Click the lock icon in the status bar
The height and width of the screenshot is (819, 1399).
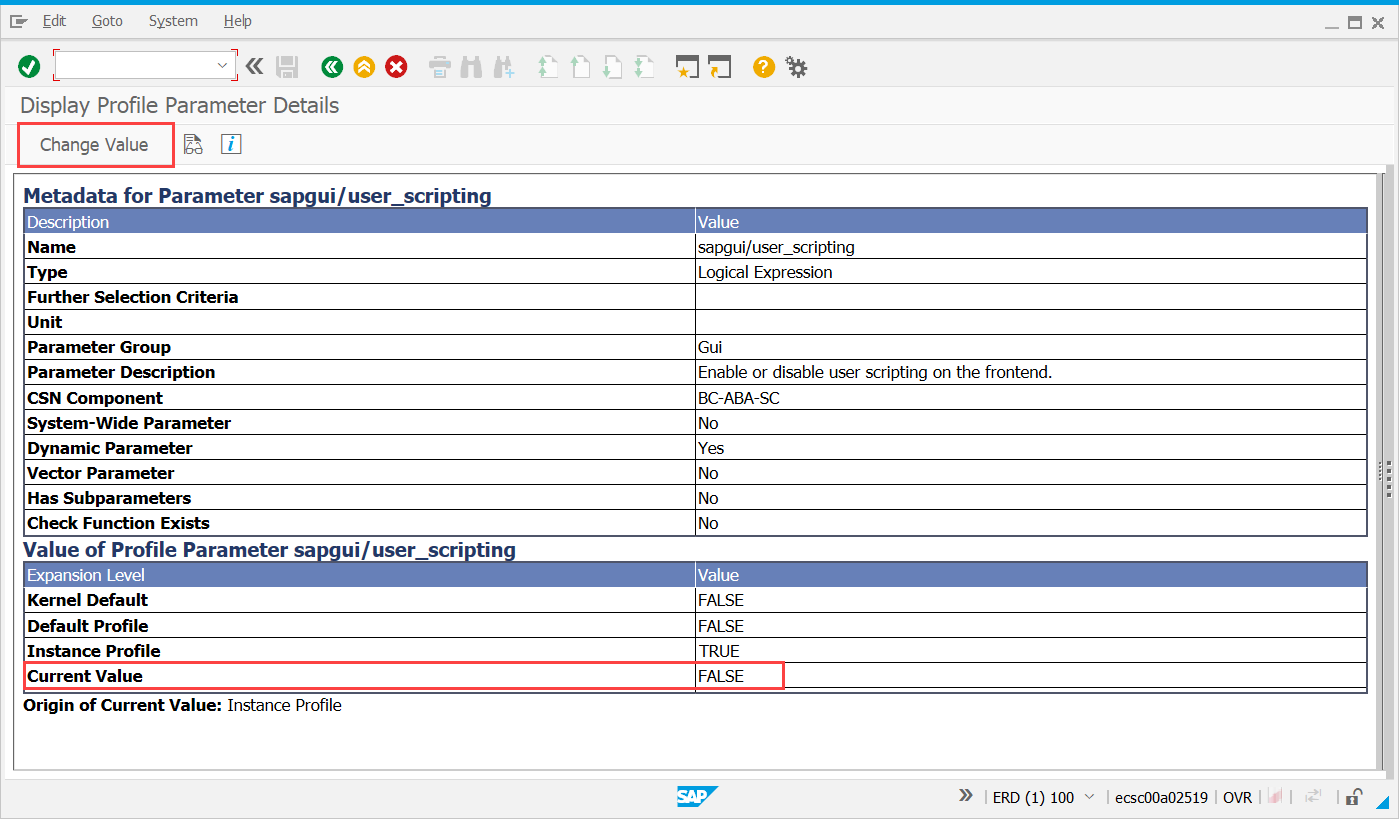coord(1353,797)
